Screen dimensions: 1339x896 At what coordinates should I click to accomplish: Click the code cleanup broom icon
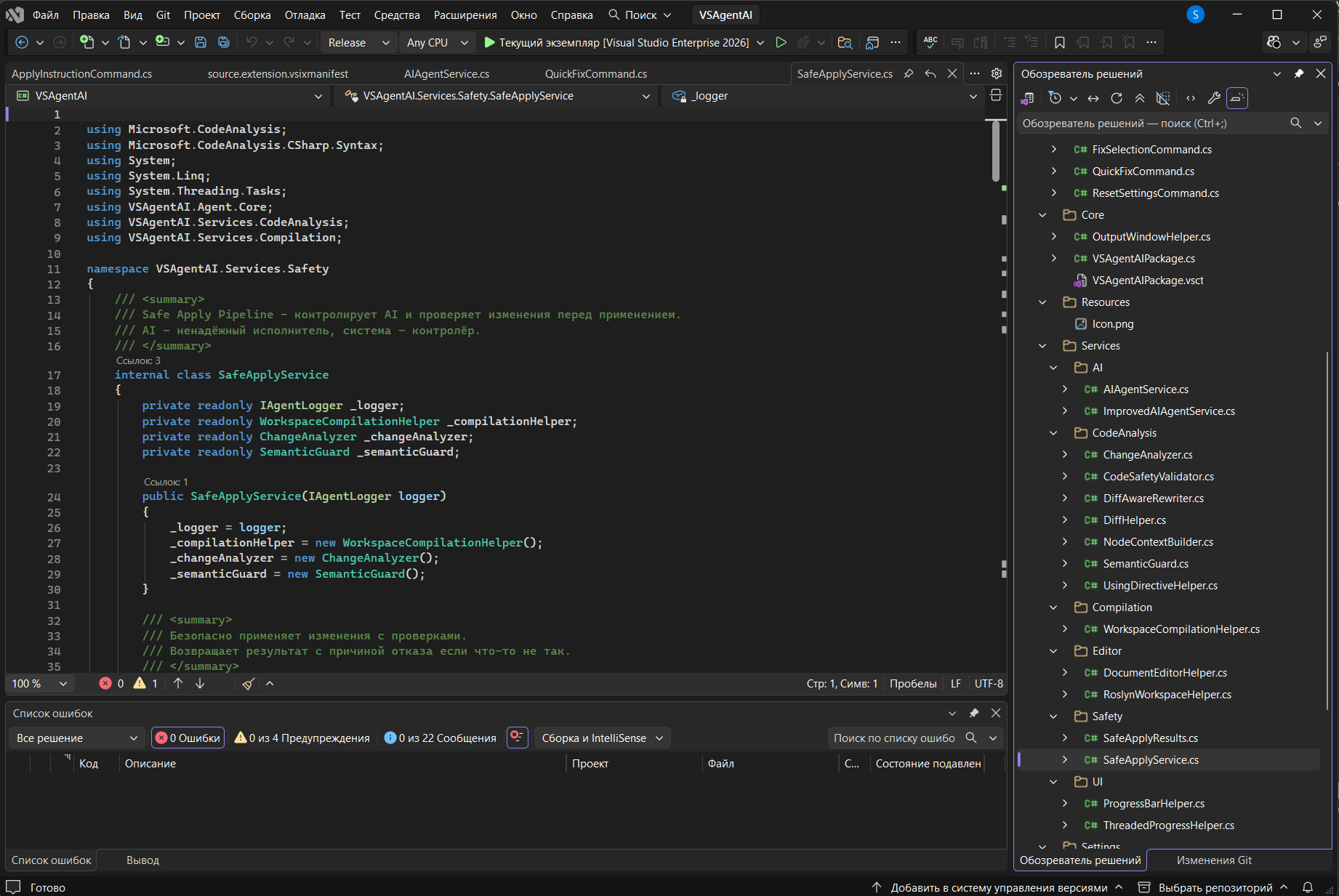(248, 684)
